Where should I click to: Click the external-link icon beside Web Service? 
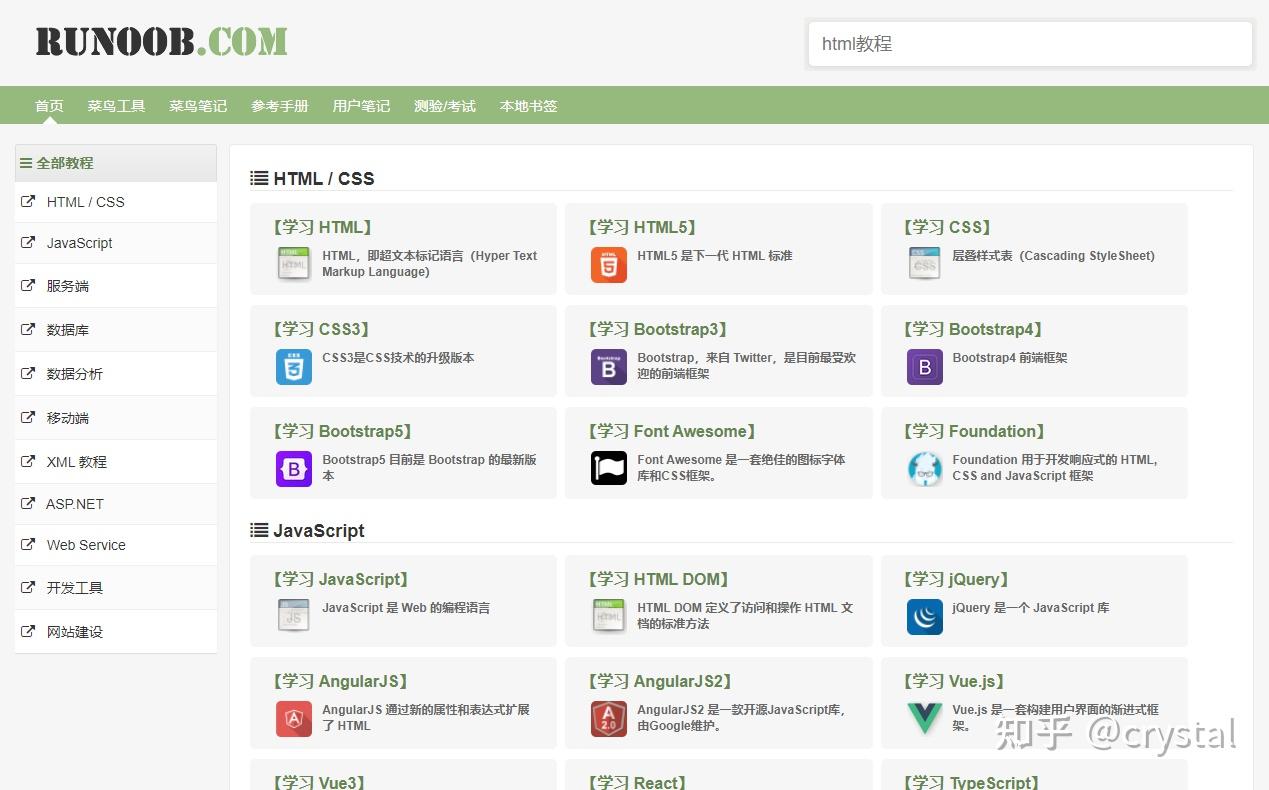pyautogui.click(x=28, y=544)
